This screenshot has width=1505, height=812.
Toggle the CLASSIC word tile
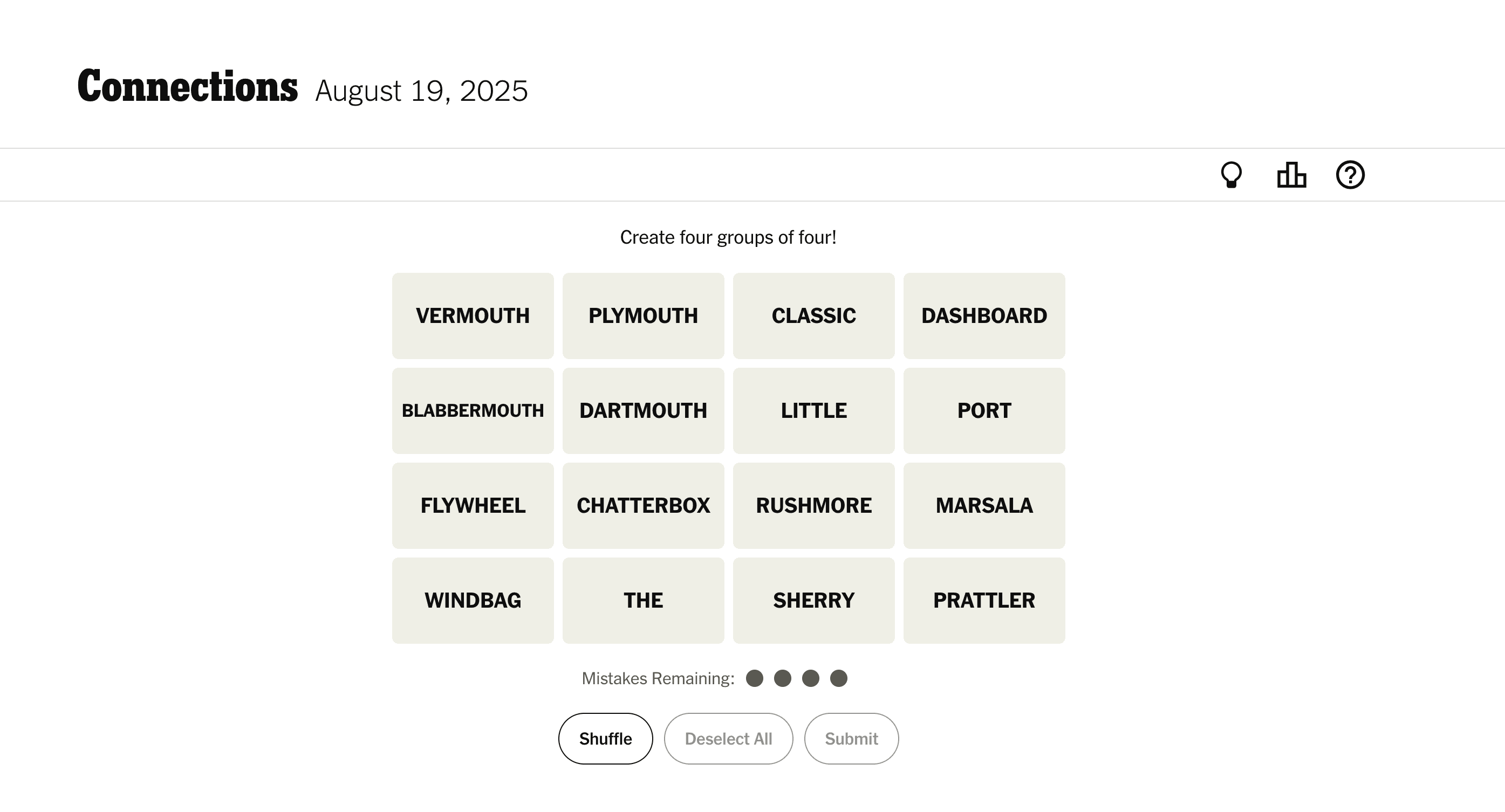point(813,315)
